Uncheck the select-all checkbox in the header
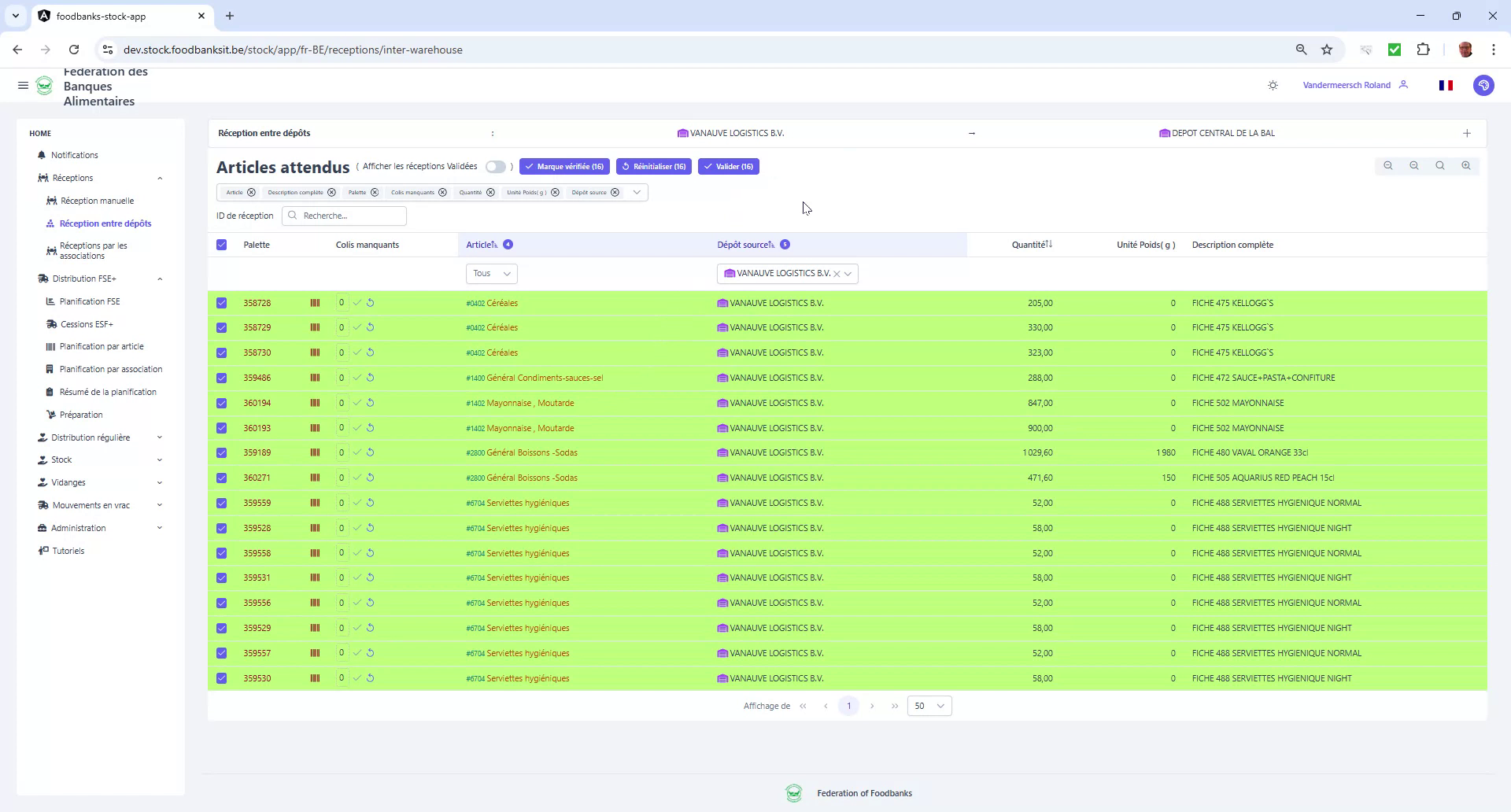1511x812 pixels. pos(221,245)
